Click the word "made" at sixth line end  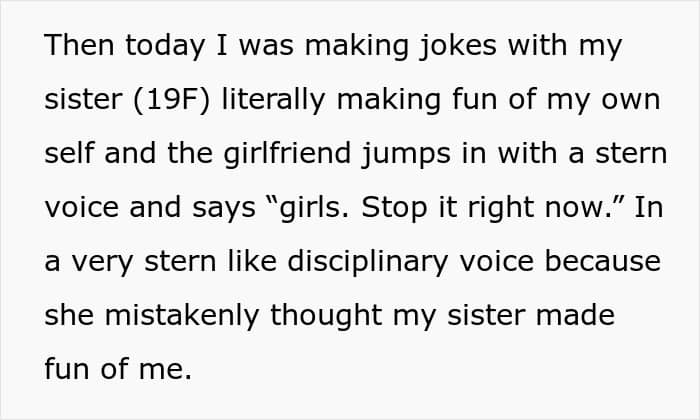click(575, 315)
